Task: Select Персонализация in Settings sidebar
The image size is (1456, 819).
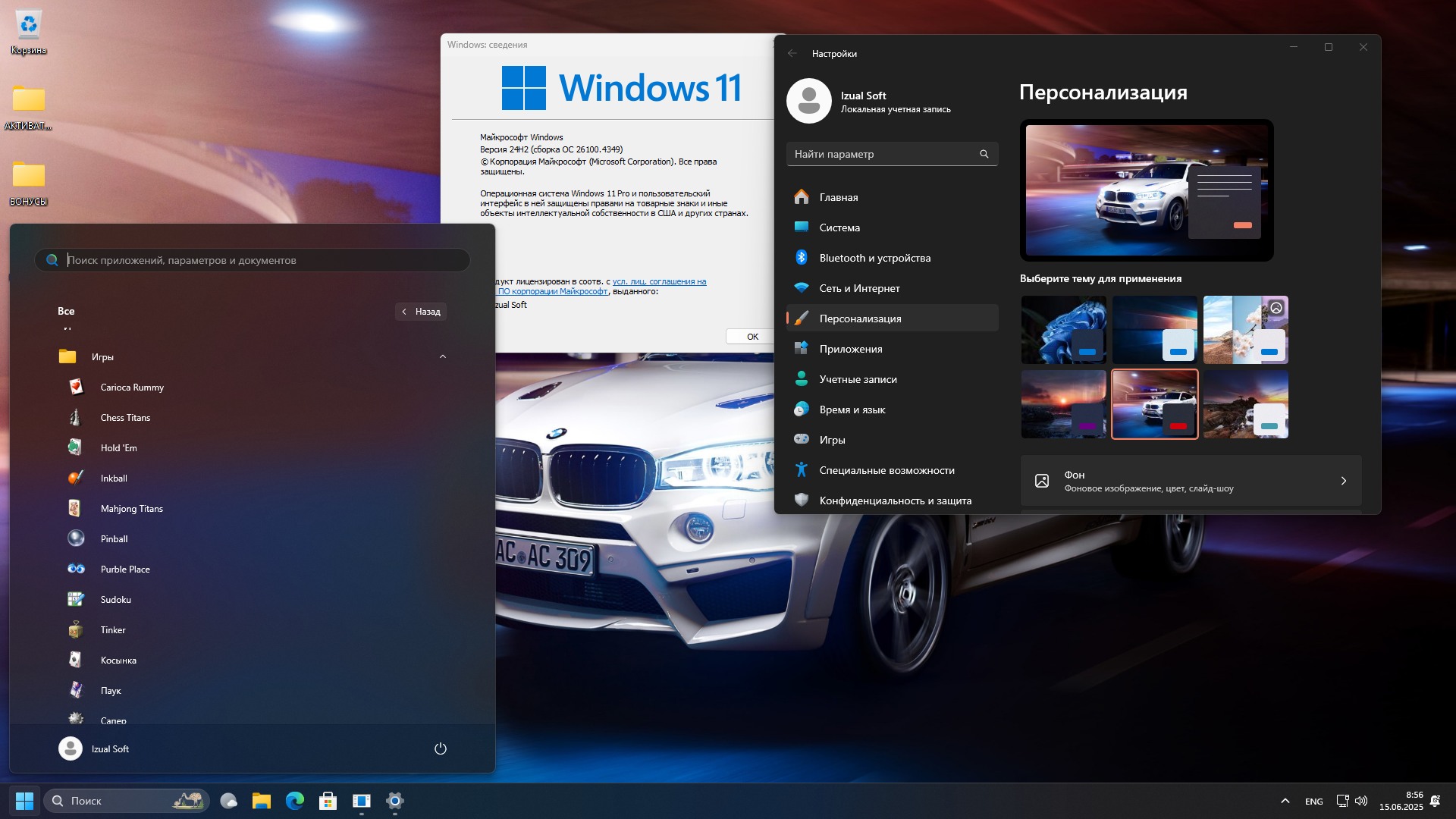Action: click(x=892, y=318)
